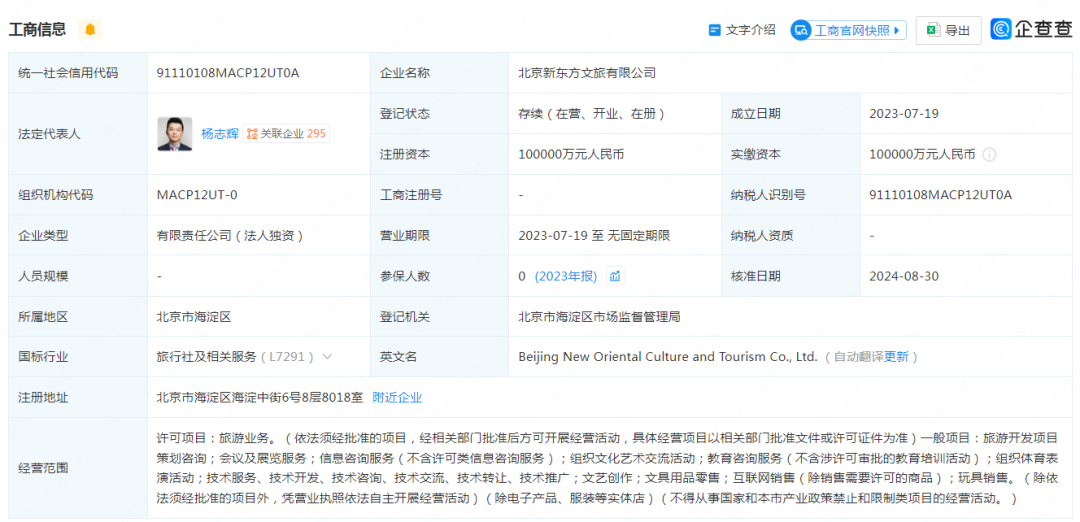Image resolution: width=1080 pixels, height=522 pixels.
Task: Expand the 旅行社及相关服务 industry dropdown
Action: pyautogui.click(x=327, y=357)
